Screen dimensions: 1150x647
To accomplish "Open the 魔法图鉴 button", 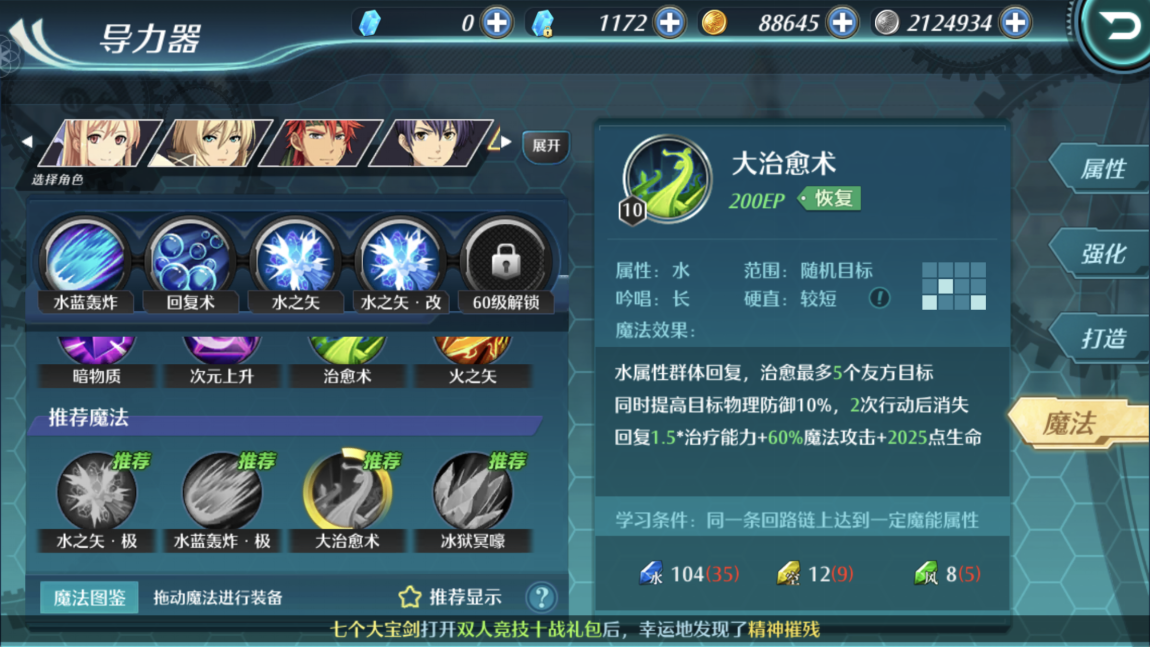I will click(x=89, y=597).
